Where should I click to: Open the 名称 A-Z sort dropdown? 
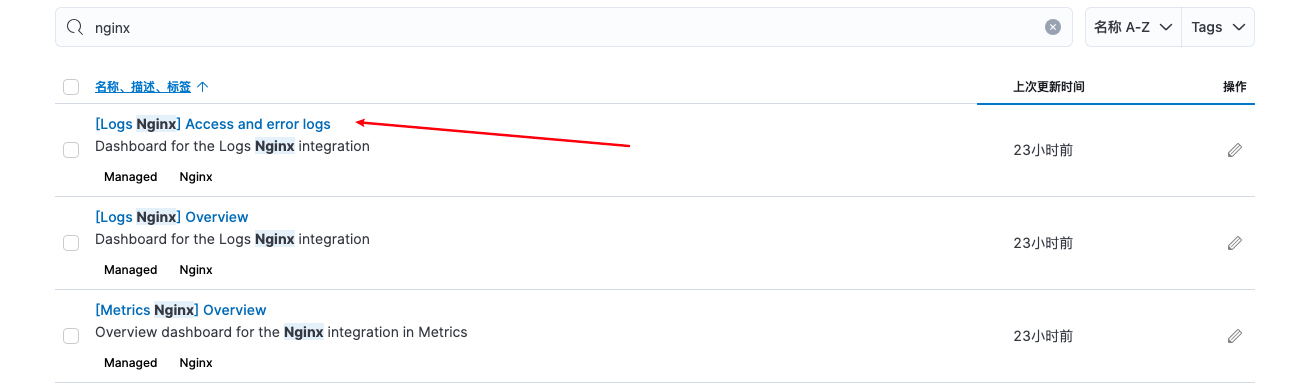[x=1133, y=27]
